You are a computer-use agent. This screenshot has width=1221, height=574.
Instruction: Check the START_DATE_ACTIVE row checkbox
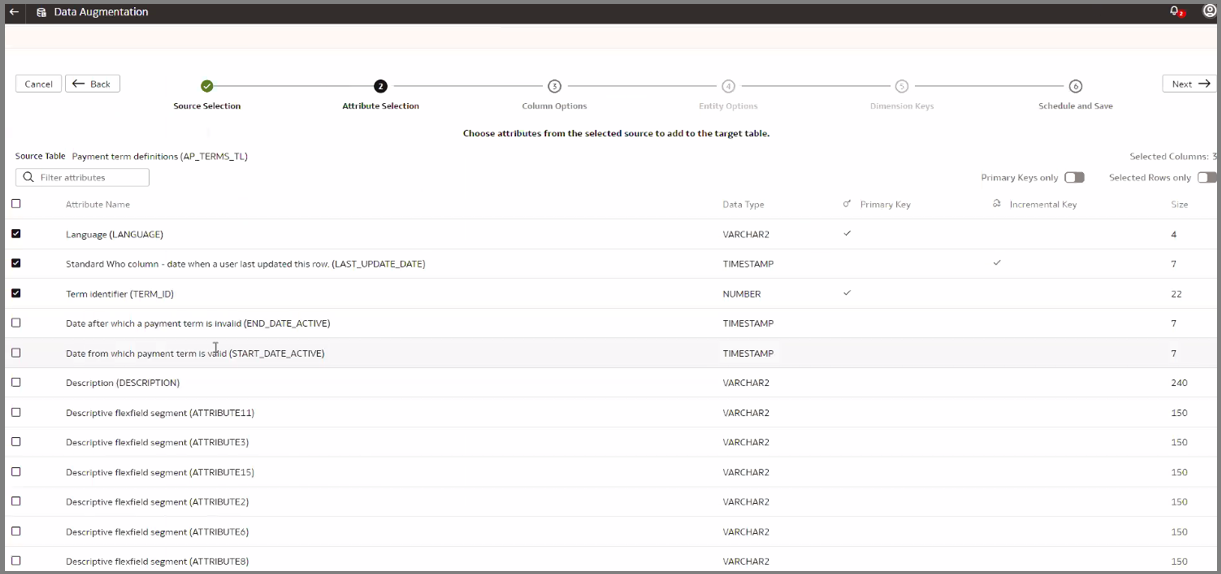[x=16, y=353]
